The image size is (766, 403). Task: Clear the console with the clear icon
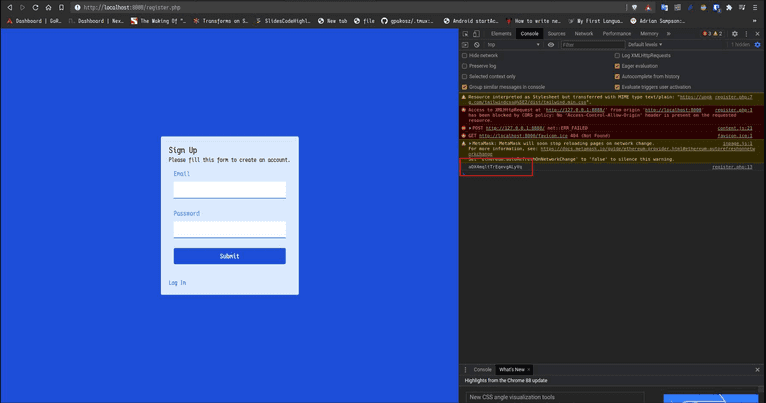[476, 45]
